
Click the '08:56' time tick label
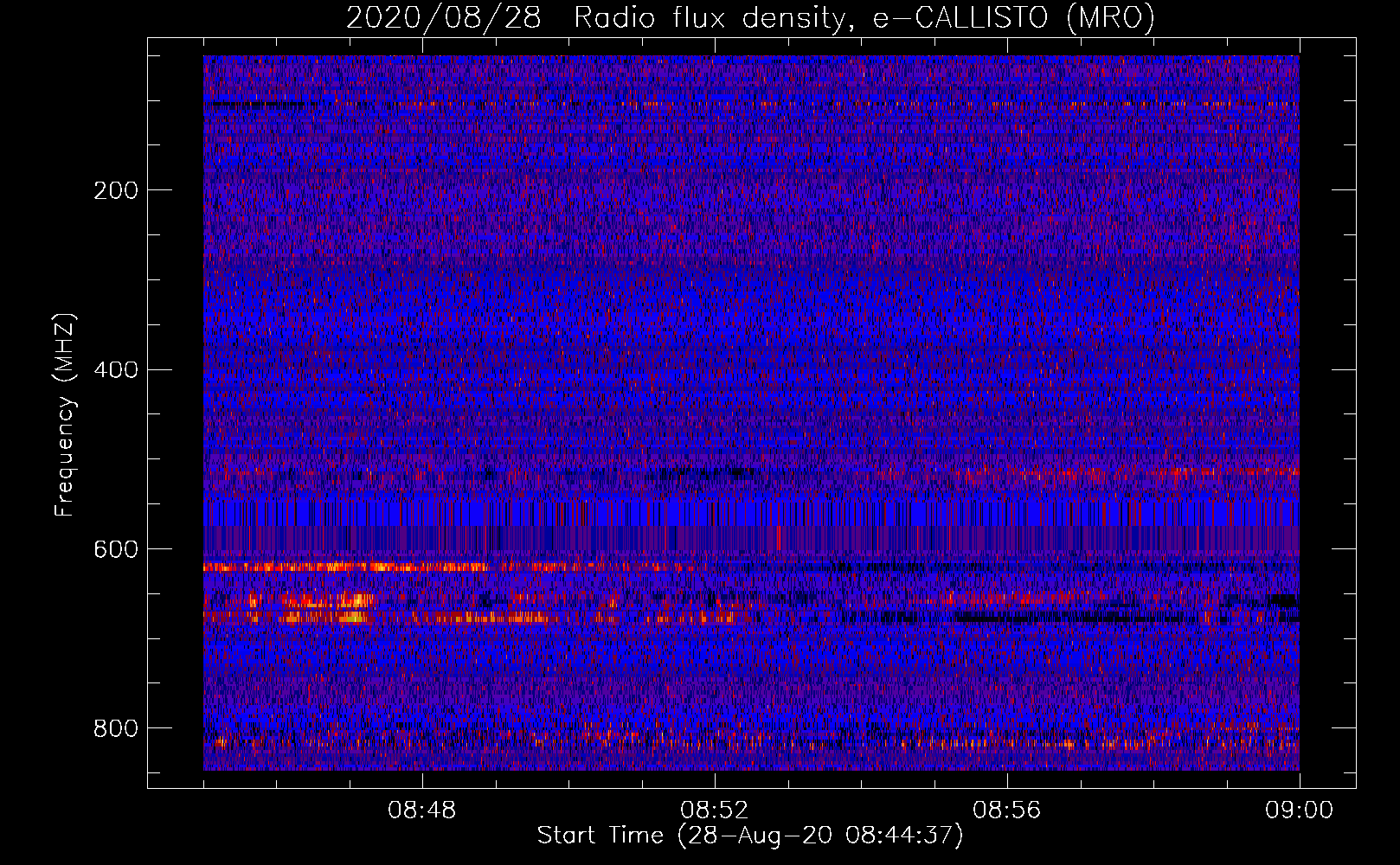[1007, 811]
